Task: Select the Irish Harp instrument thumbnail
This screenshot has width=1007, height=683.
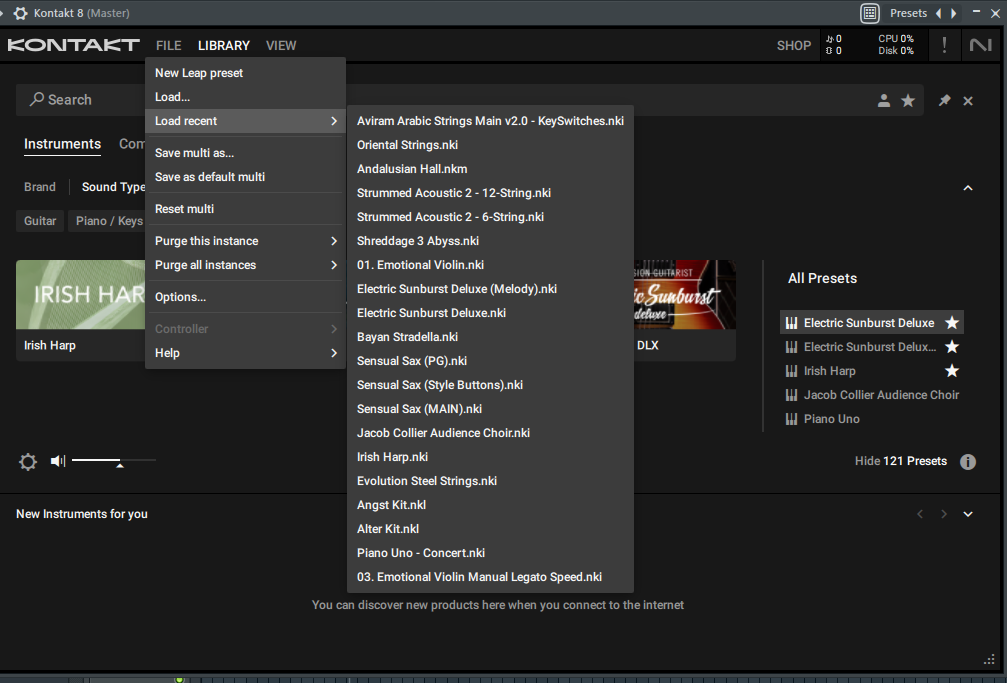Action: (x=80, y=295)
